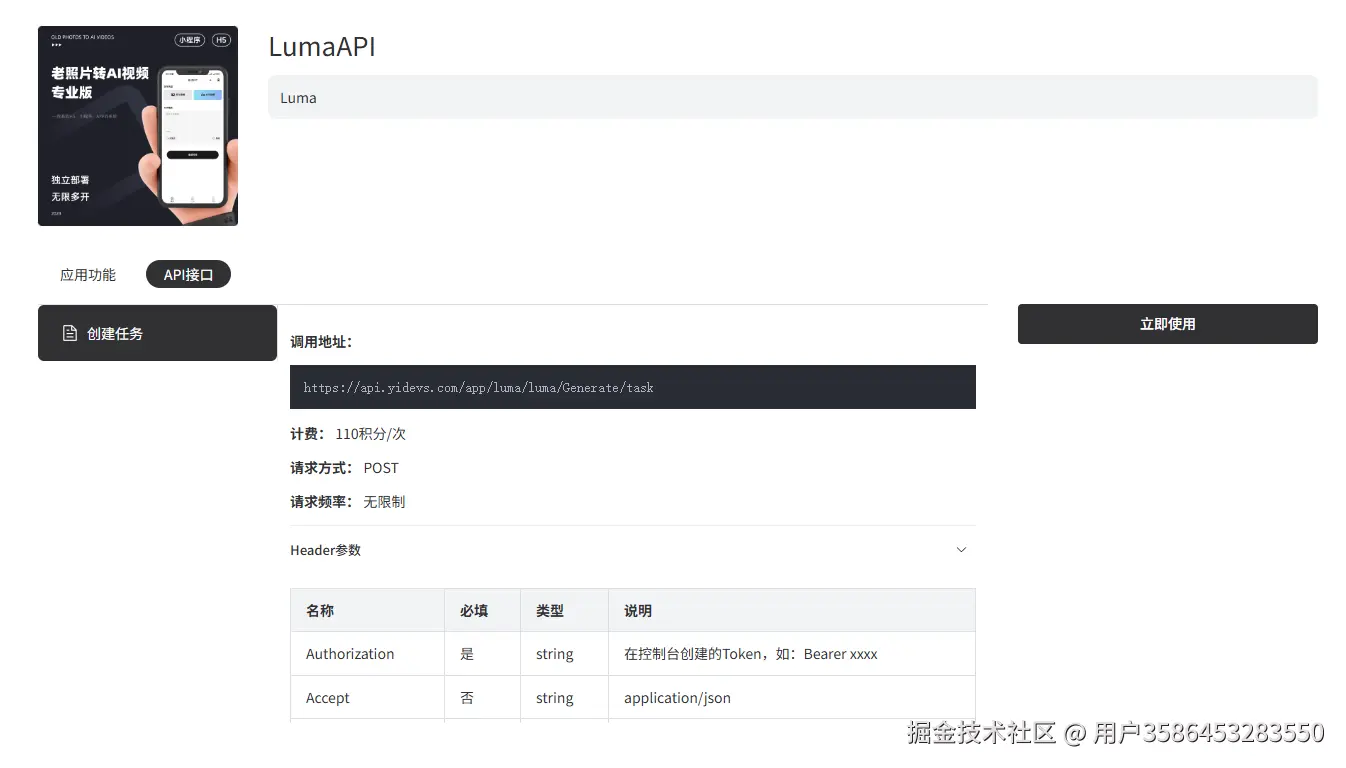The height and width of the screenshot is (768, 1346).
Task: Click the LumaAPI title heading
Action: (x=322, y=47)
